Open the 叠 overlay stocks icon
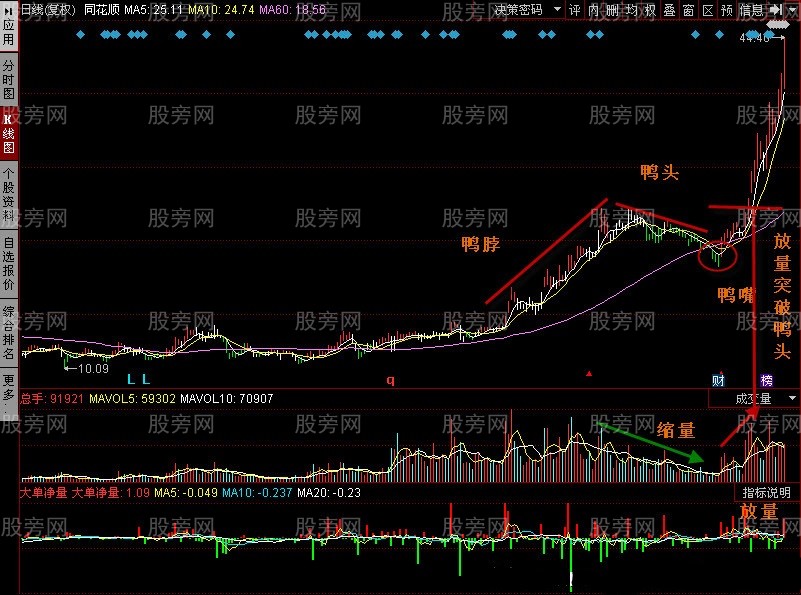 [670, 8]
